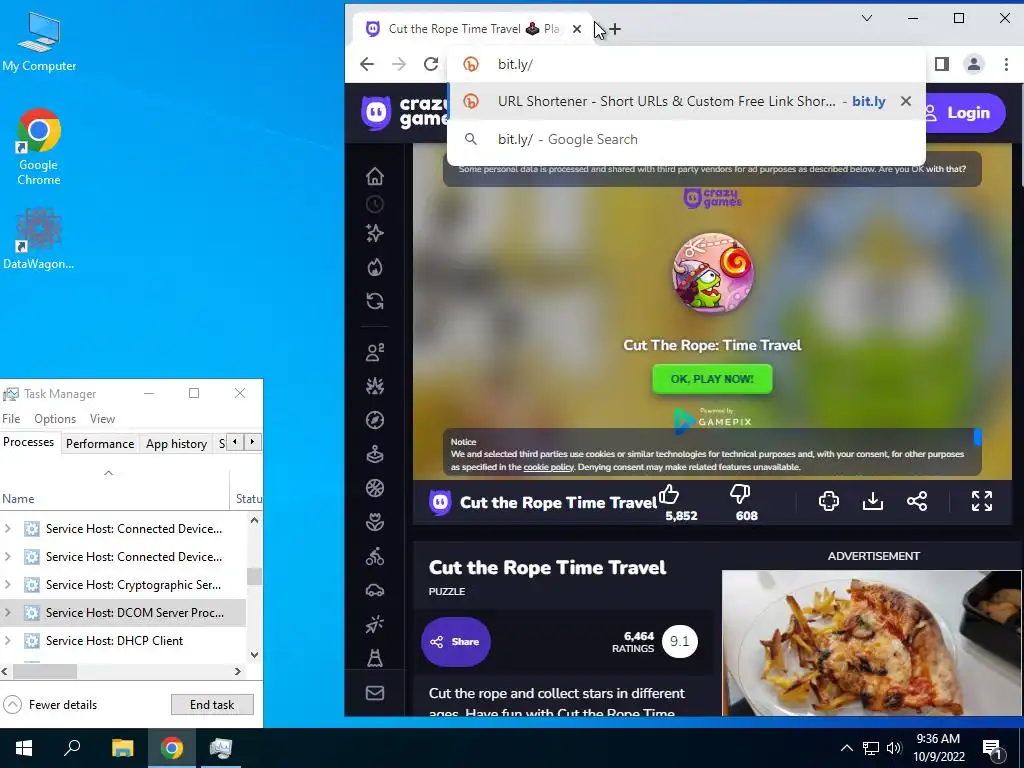Reload the page in Chrome
Viewport: 1024px width, 768px height.
coord(431,64)
